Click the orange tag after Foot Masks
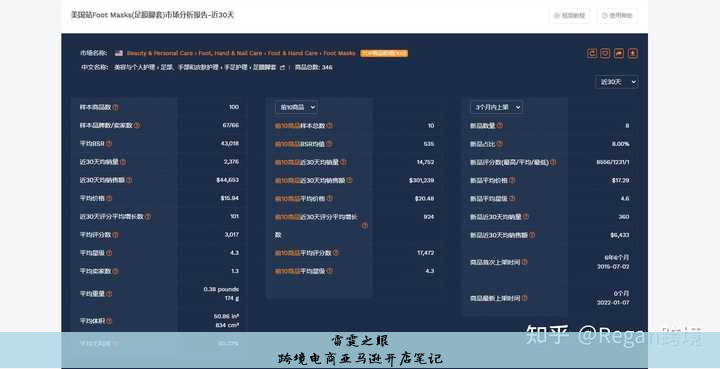Screen dimensions: 720x369 pyautogui.click(x=384, y=53)
